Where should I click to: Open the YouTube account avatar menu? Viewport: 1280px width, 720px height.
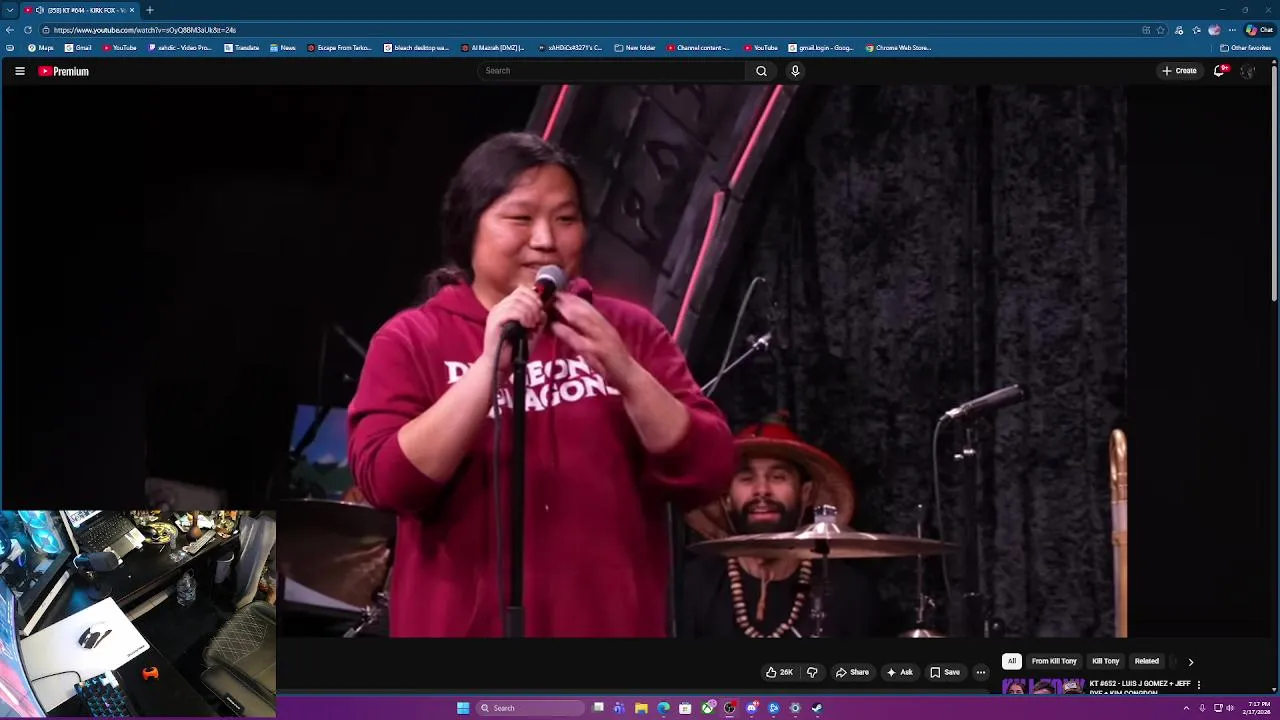pos(1247,71)
